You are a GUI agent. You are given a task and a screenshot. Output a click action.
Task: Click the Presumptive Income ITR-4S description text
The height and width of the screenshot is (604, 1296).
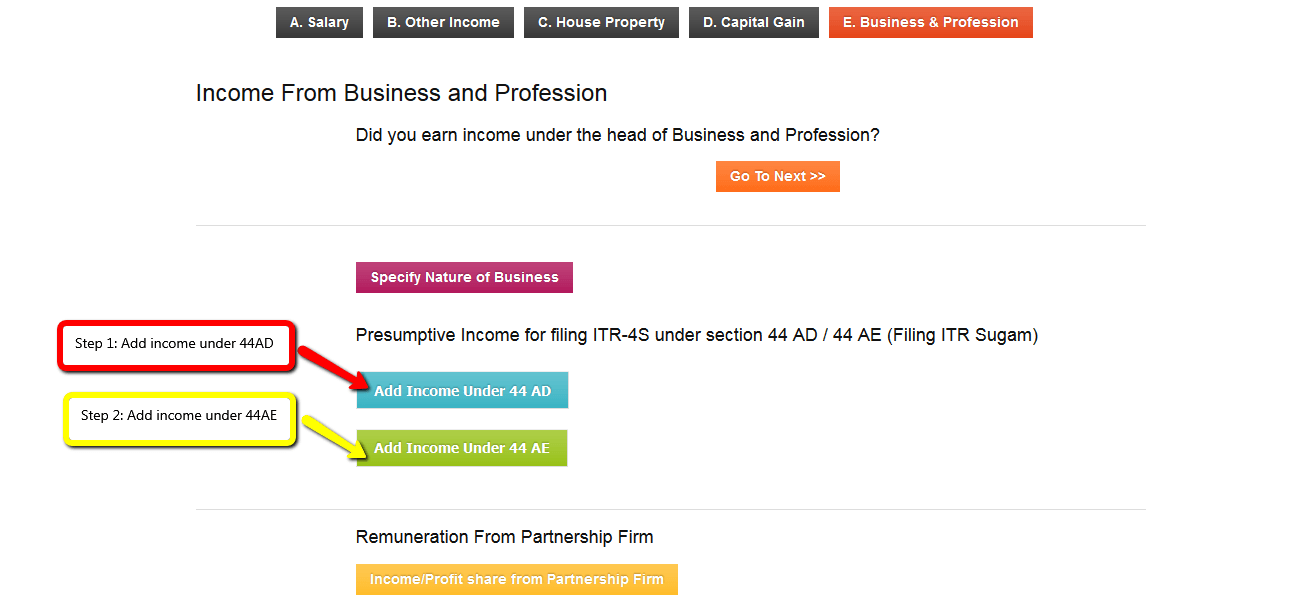(696, 335)
